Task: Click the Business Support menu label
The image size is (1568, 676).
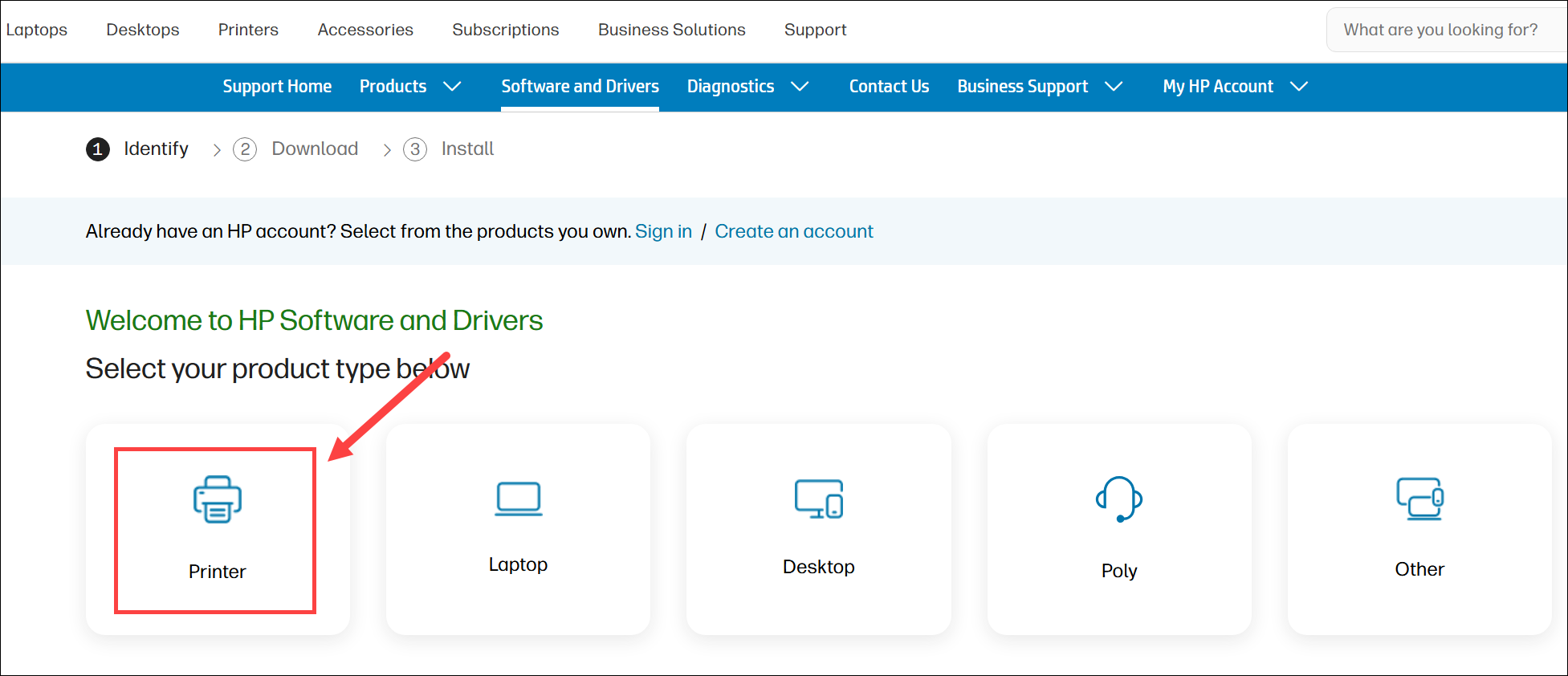Action: pyautogui.click(x=1023, y=87)
